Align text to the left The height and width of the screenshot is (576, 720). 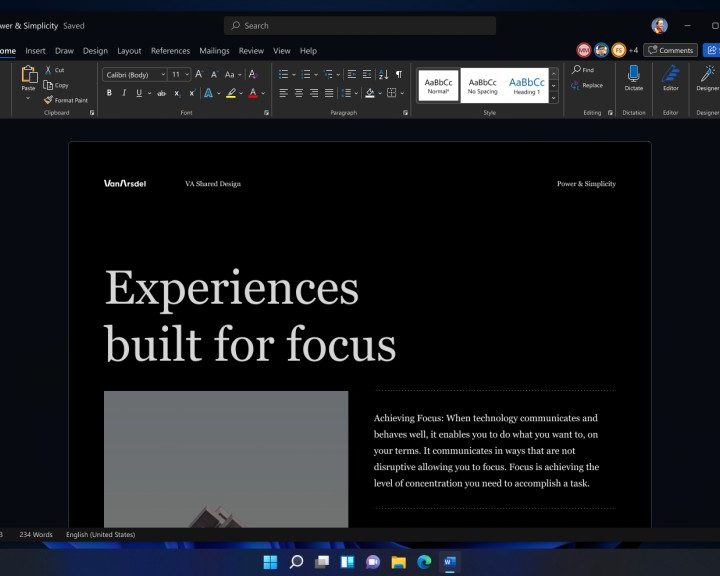pos(283,93)
